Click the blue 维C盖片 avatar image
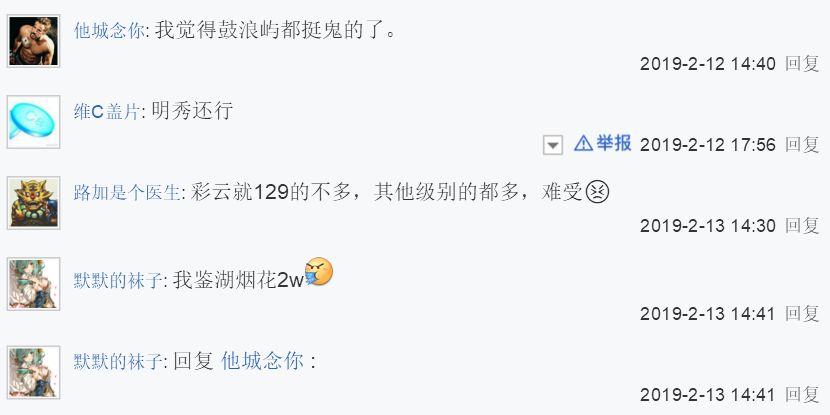This screenshot has height=415, width=830. click(x=33, y=122)
